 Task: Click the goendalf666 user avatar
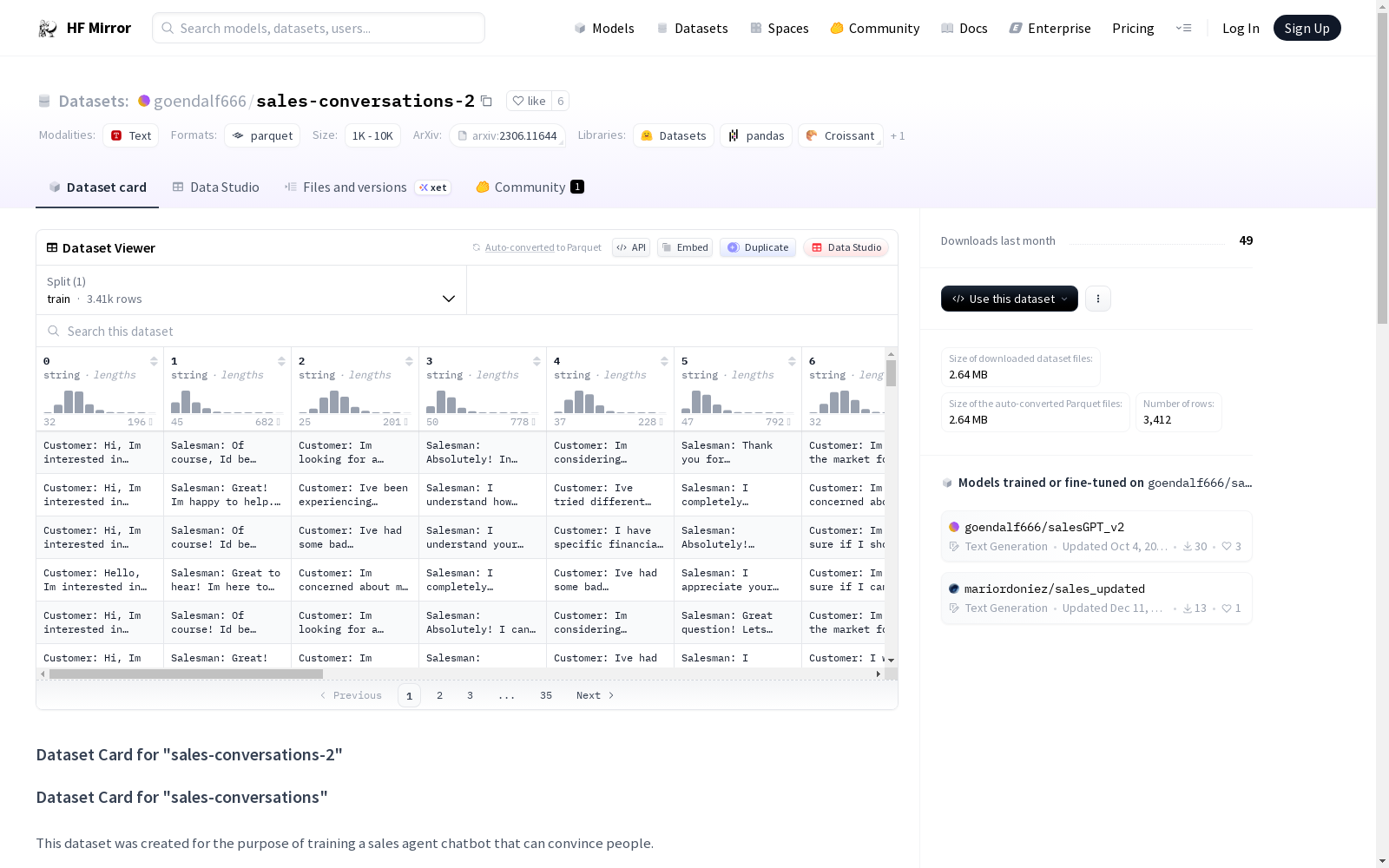coord(144,101)
